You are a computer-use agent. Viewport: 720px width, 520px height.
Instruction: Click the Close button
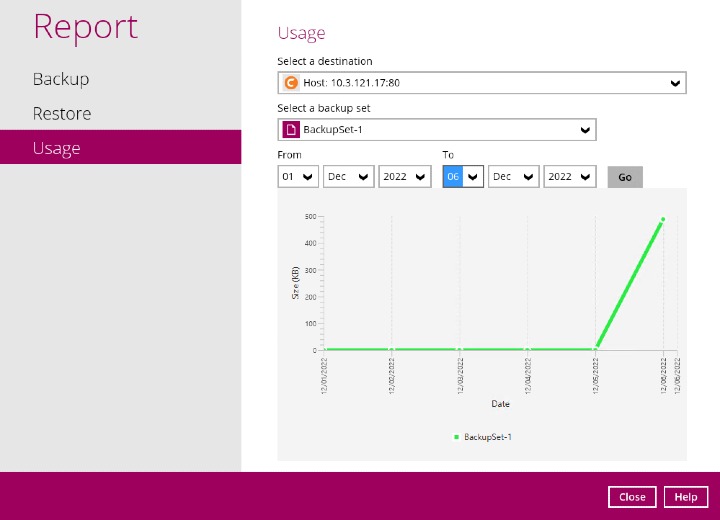[632, 497]
